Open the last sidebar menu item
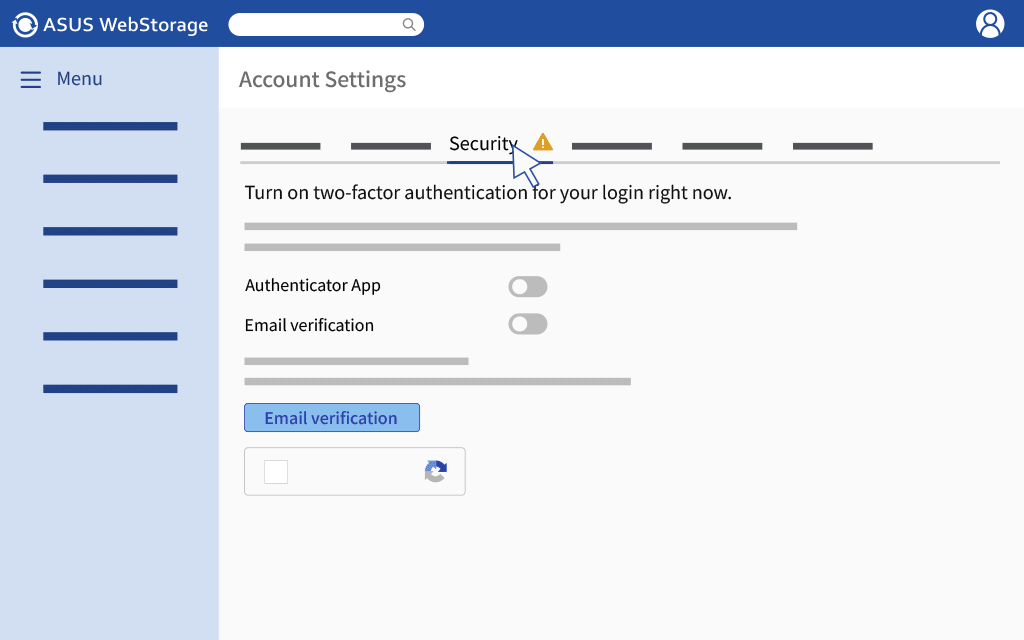The image size is (1024, 640). [110, 389]
